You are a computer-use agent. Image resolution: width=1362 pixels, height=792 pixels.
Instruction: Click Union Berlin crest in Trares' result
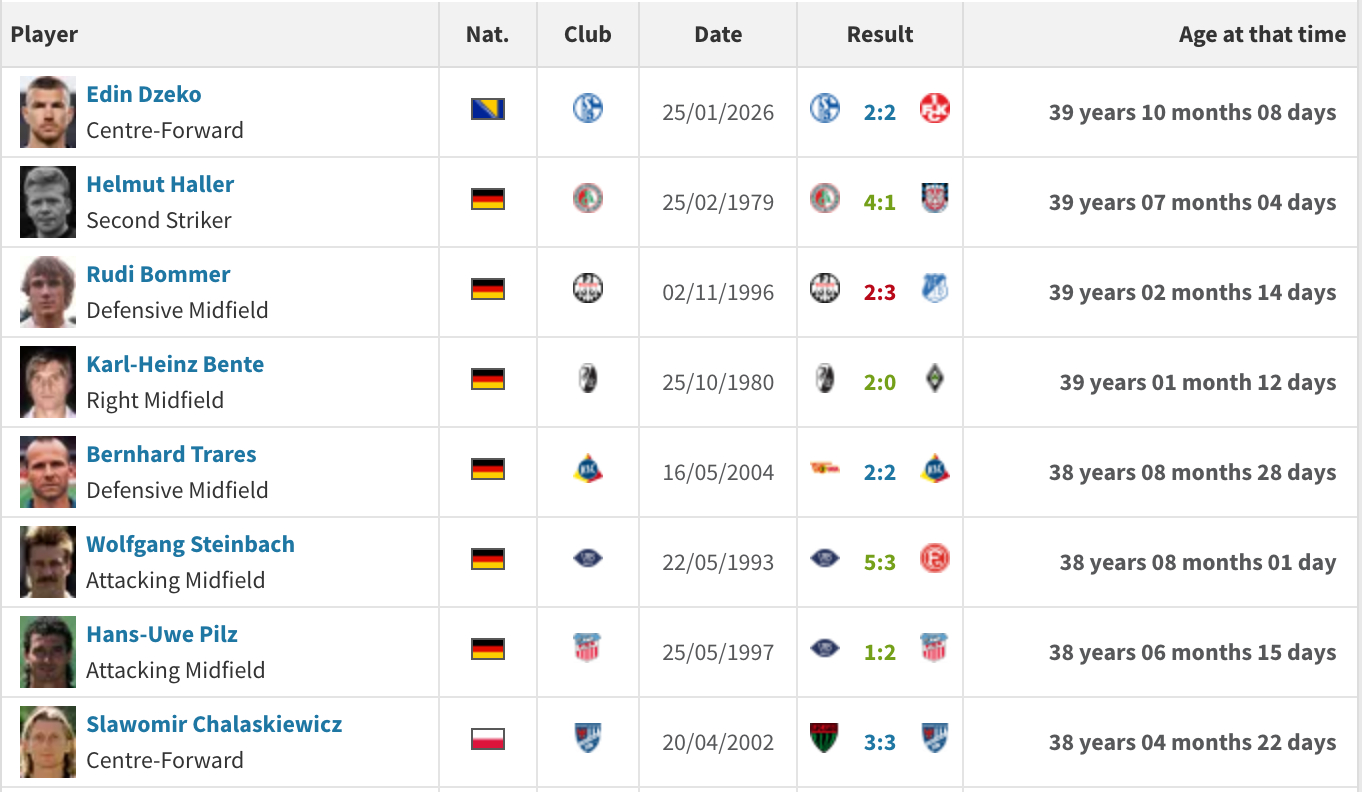[824, 468]
